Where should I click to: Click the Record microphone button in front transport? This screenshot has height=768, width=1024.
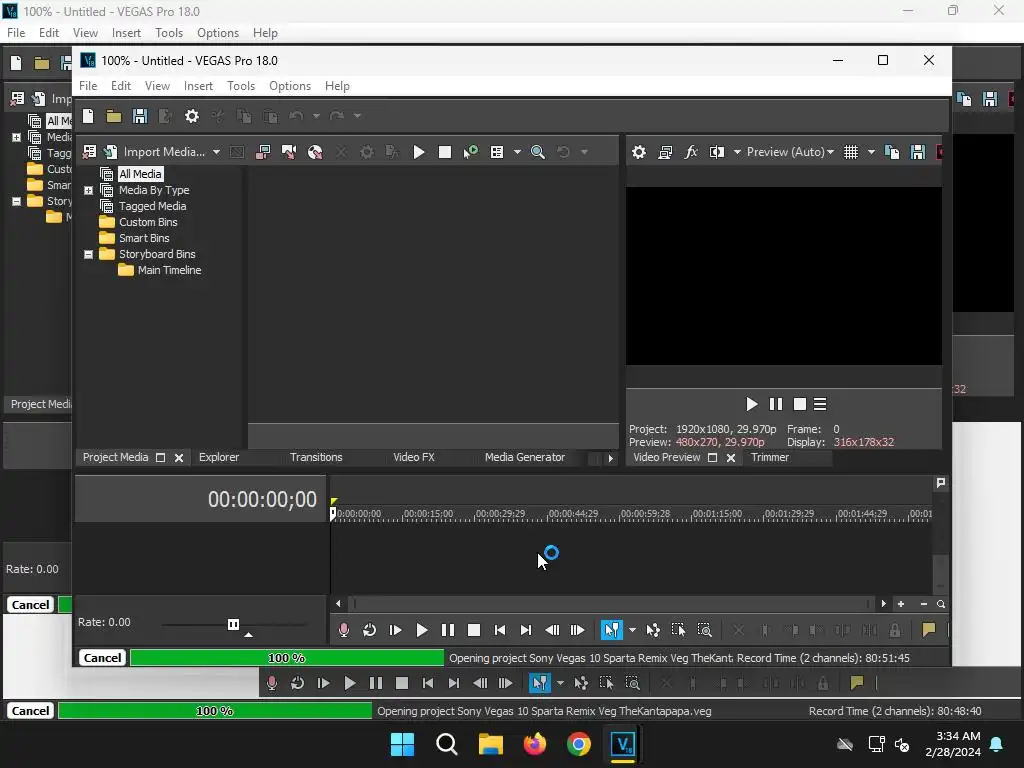pos(344,630)
